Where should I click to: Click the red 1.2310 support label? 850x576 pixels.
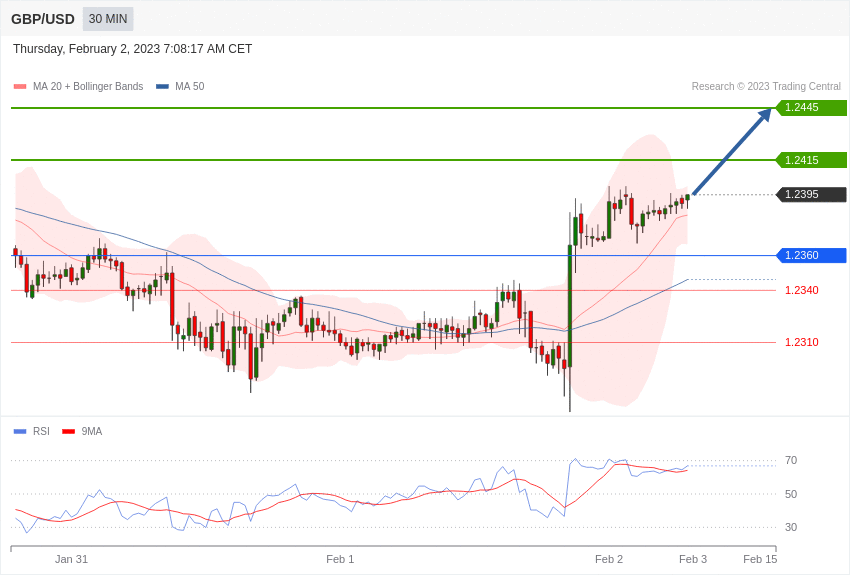(x=802, y=342)
